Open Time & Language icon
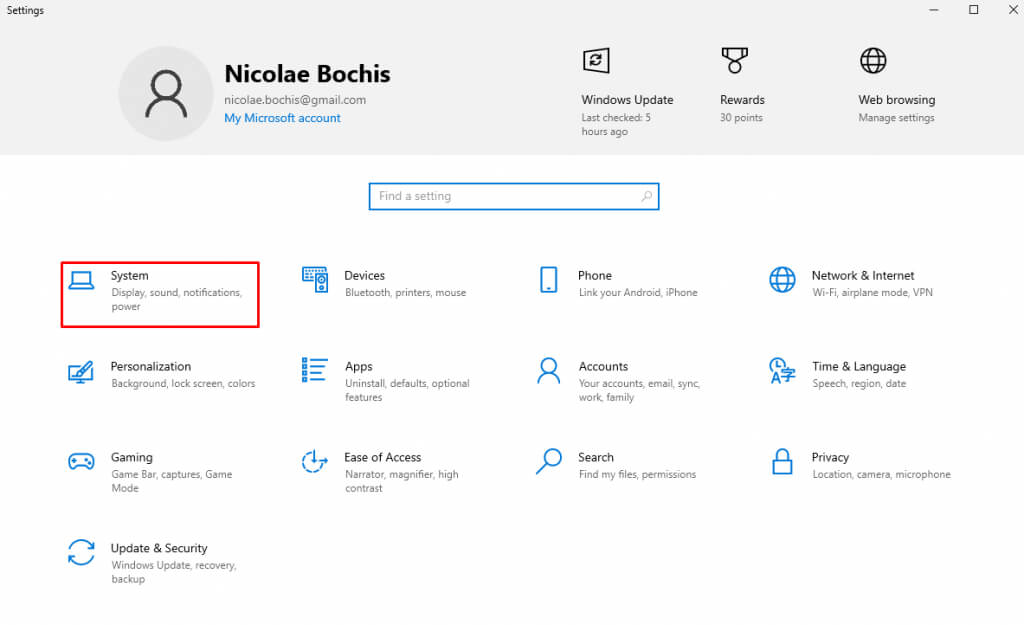Image resolution: width=1024 pixels, height=625 pixels. pos(782,371)
